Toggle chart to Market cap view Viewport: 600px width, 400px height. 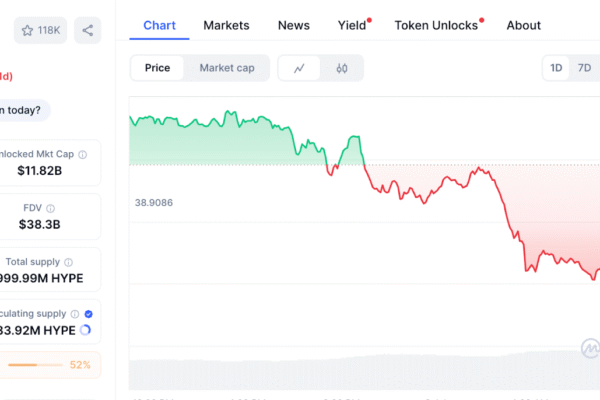pos(227,68)
